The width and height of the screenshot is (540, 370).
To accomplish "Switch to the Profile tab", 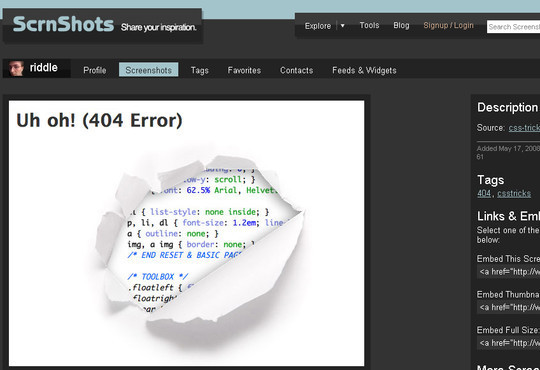I will click(95, 70).
